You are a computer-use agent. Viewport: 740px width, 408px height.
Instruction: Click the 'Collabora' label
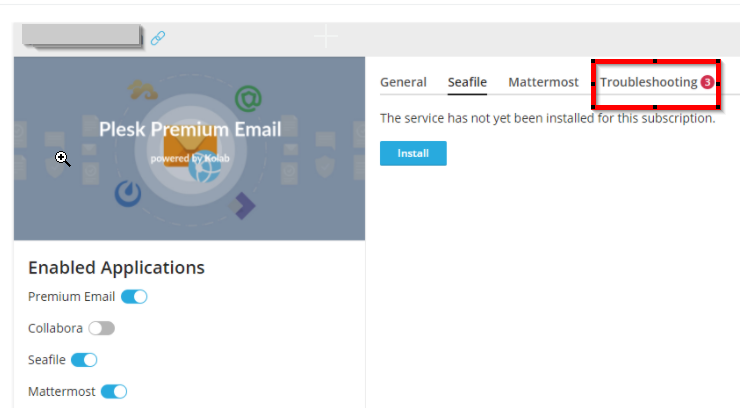point(55,328)
